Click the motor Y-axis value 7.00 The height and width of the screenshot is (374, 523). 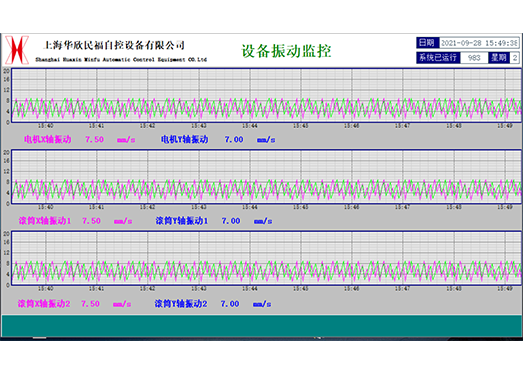coord(234,139)
